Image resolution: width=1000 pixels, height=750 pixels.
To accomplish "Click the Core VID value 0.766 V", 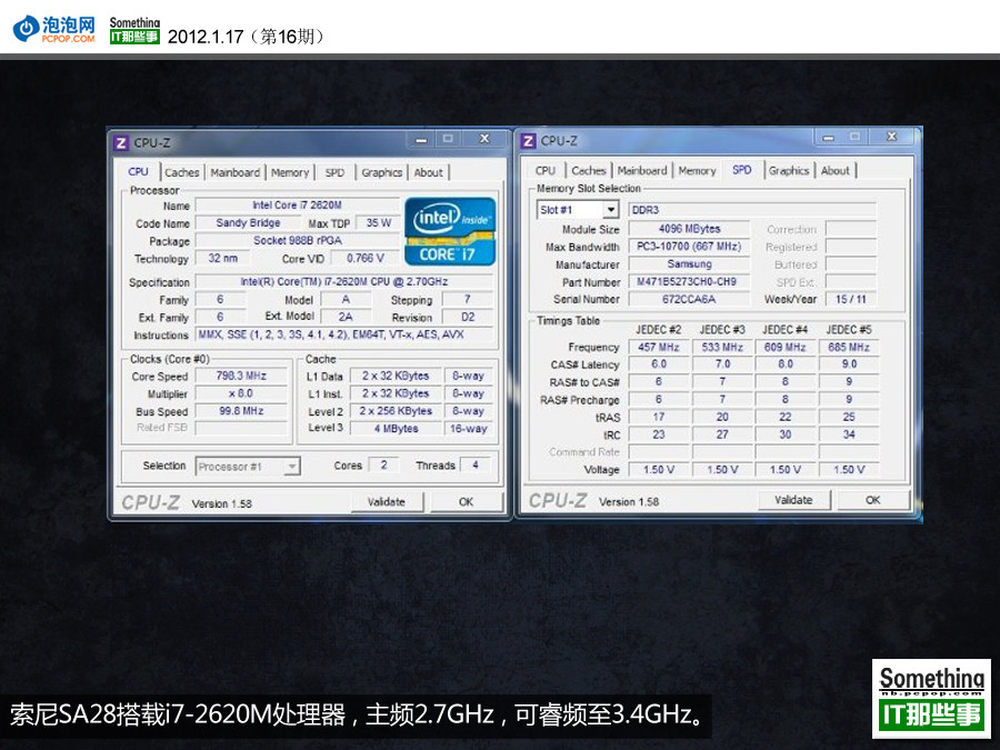I will tap(365, 258).
